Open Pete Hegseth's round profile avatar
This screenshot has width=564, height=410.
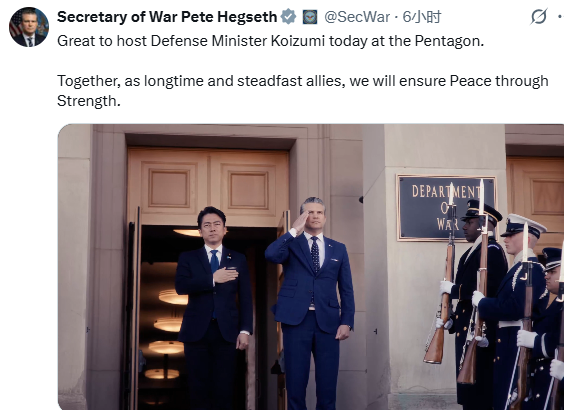pos(29,27)
